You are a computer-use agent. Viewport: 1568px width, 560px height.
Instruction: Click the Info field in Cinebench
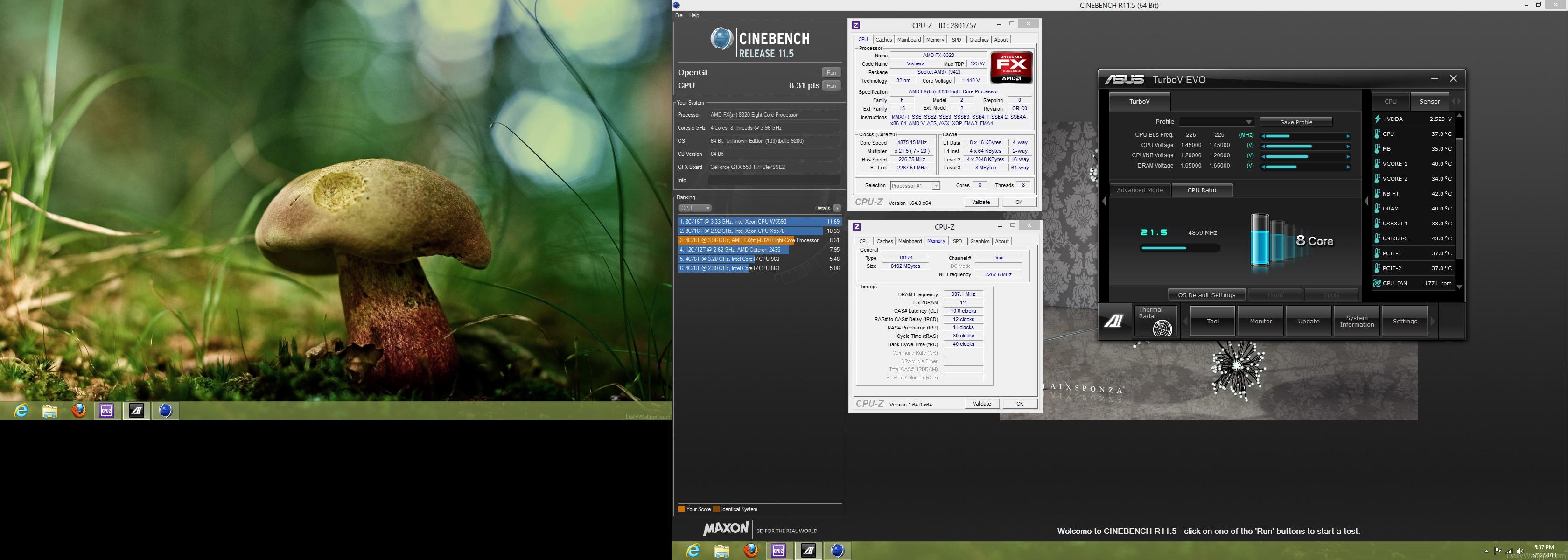pyautogui.click(x=774, y=180)
